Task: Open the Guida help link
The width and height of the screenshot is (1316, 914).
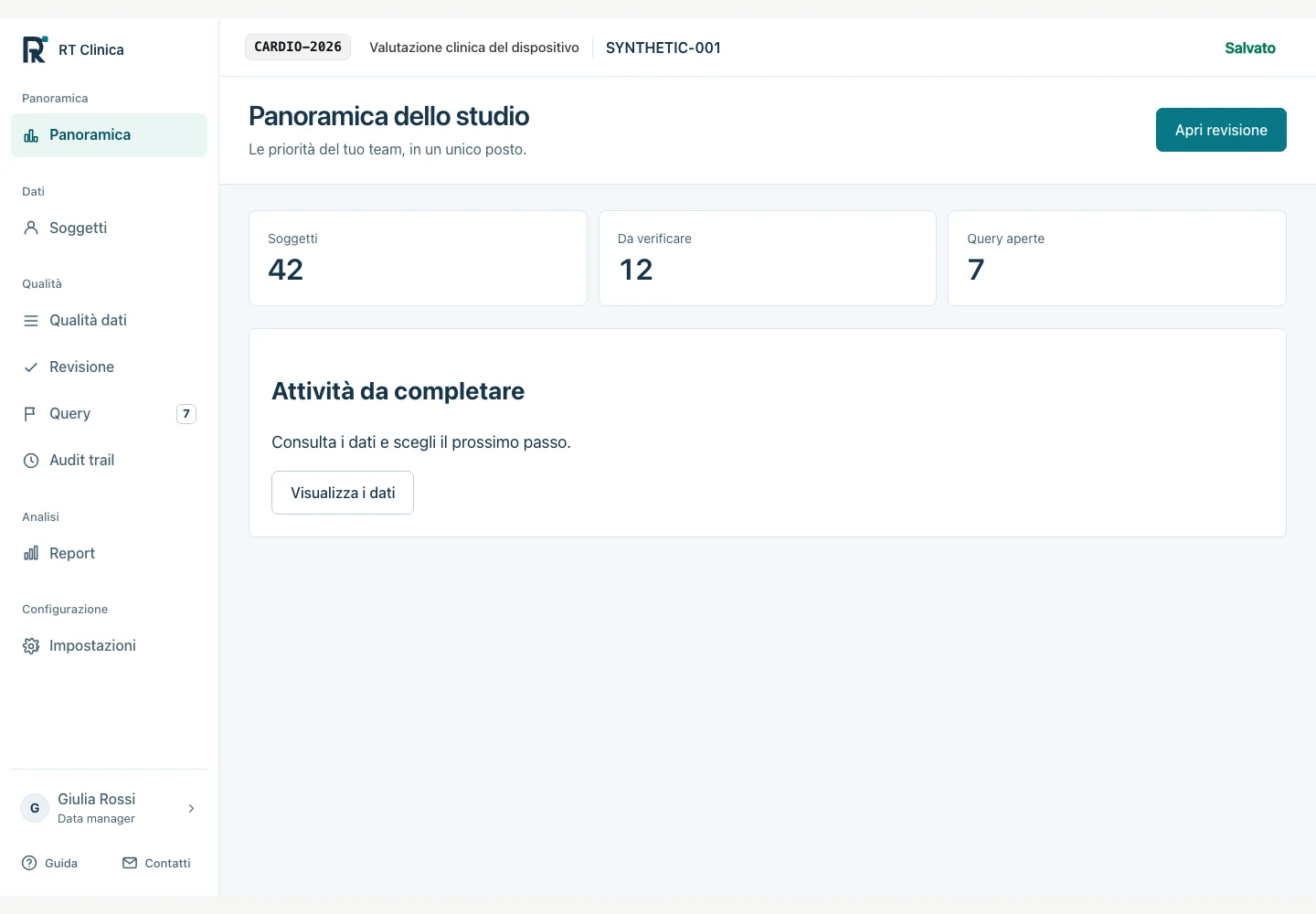Action: (50, 863)
